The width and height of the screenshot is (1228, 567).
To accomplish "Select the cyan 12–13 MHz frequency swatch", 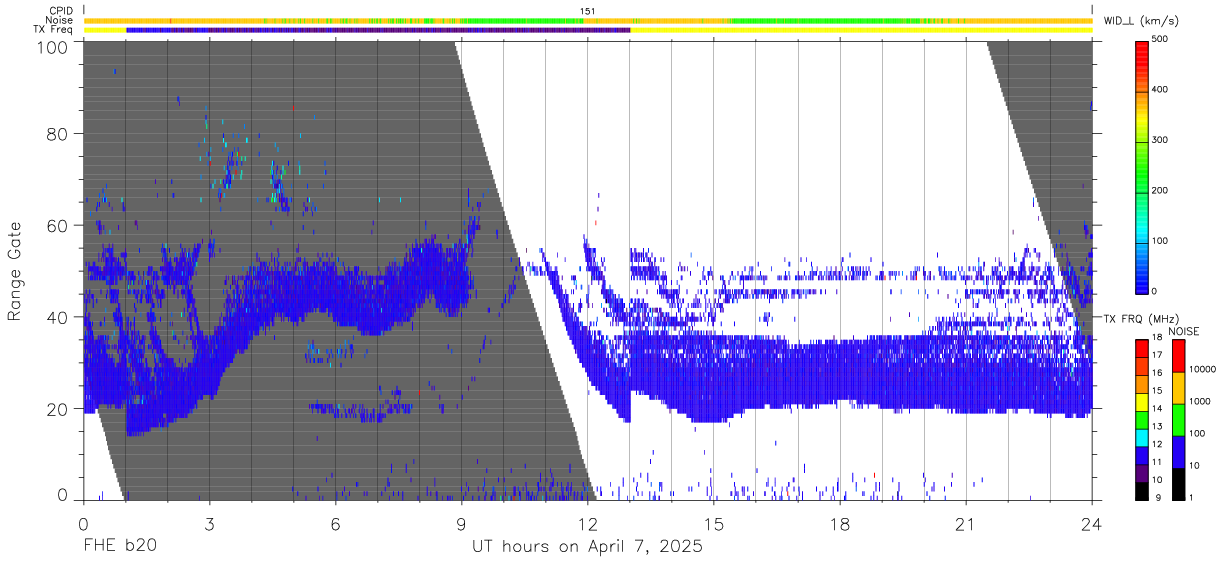I will point(1142,437).
